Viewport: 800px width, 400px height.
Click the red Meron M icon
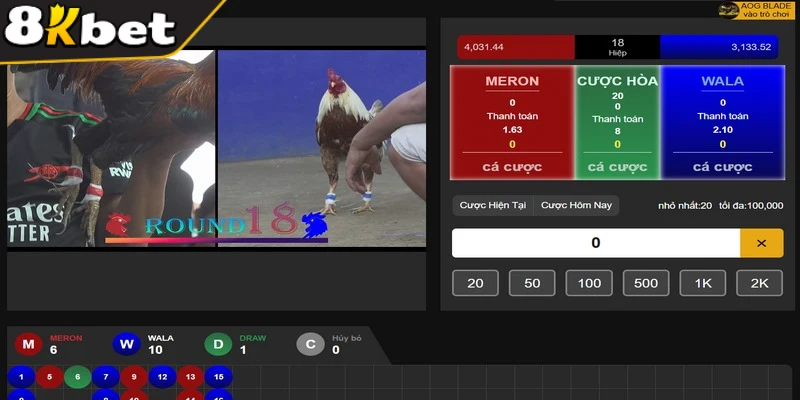click(x=28, y=345)
